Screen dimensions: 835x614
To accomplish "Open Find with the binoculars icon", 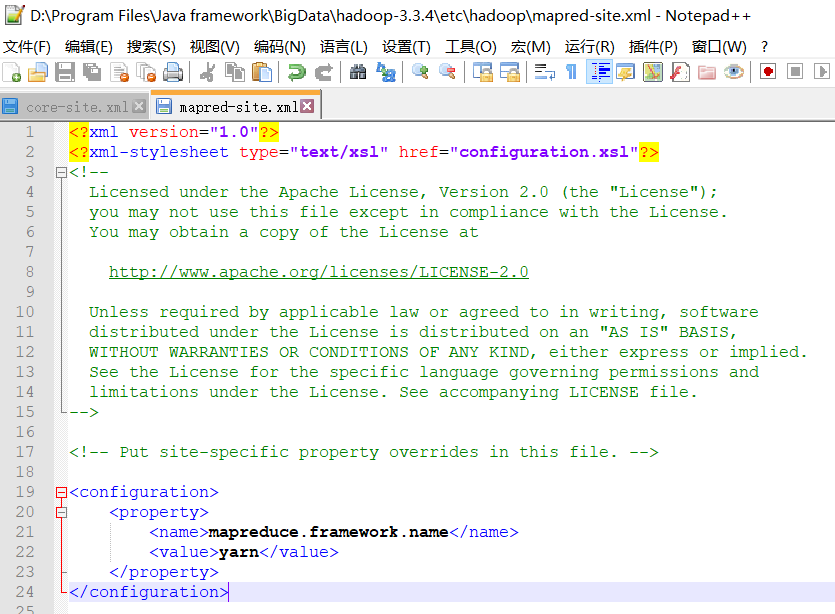I will pyautogui.click(x=358, y=72).
